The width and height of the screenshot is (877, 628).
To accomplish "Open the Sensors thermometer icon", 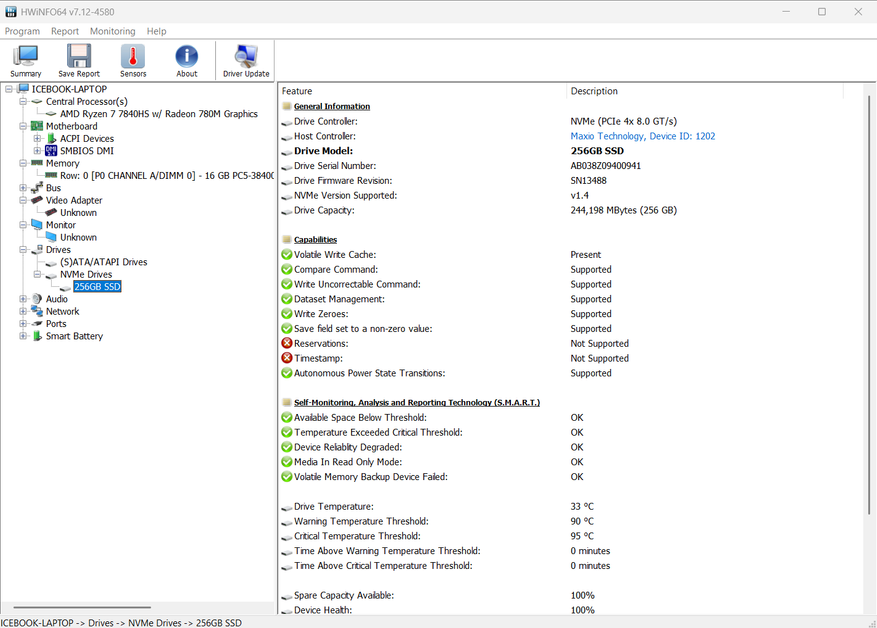I will pyautogui.click(x=133, y=56).
